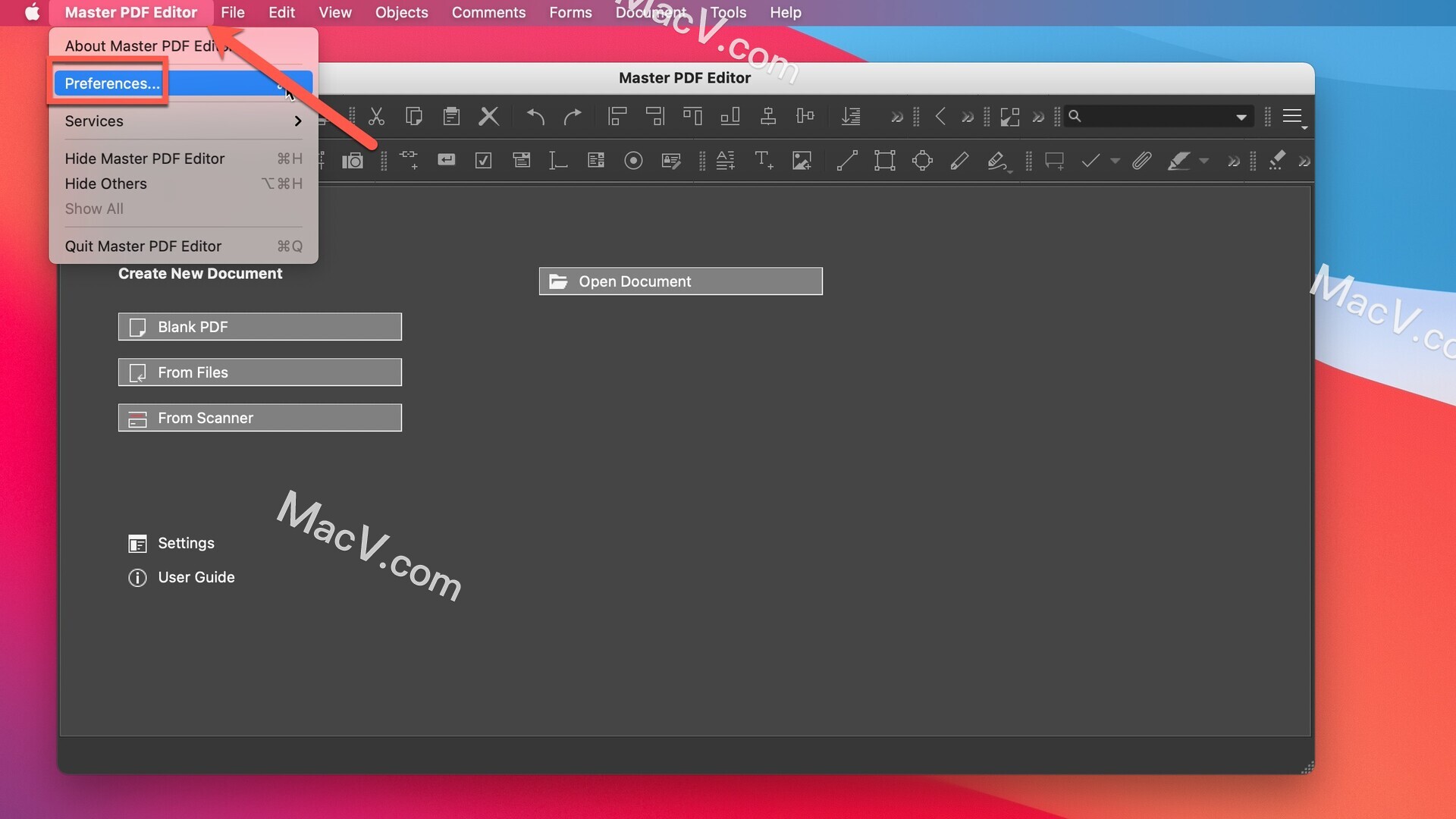Screen dimensions: 1456x819
Task: Click the Redo arrow icon
Action: click(573, 116)
